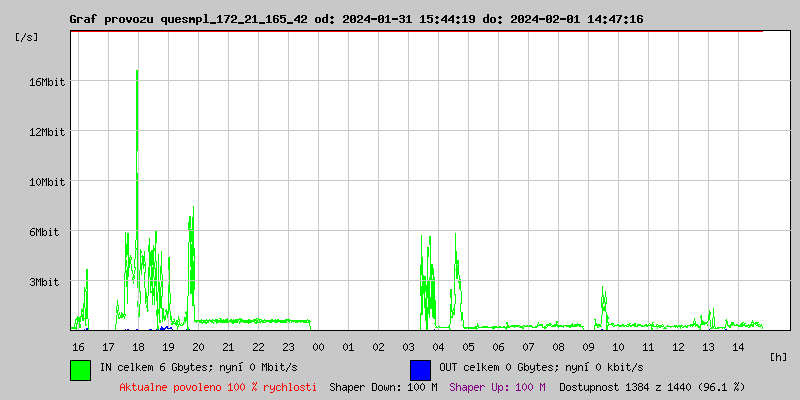Image resolution: width=800 pixels, height=400 pixels.
Task: Click the 'Shaper Down: 100 M' text
Action: [x=383, y=387]
